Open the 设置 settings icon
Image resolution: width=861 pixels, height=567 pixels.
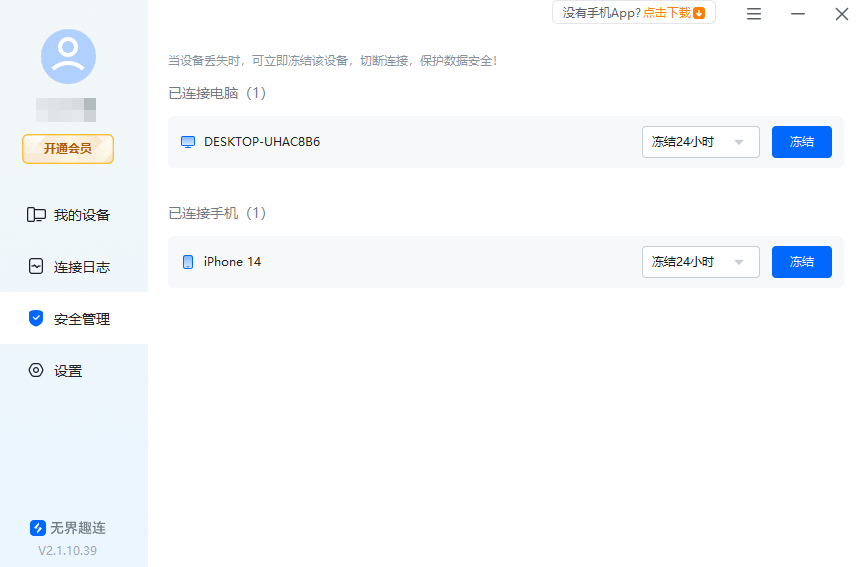[x=36, y=371]
